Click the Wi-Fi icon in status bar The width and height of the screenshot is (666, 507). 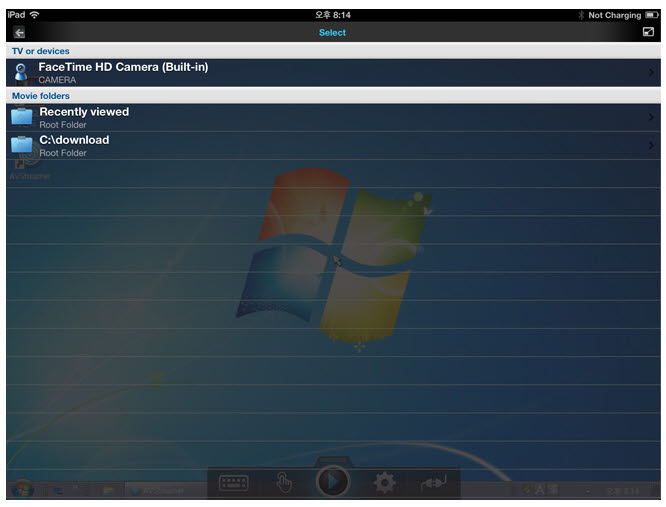pos(34,15)
